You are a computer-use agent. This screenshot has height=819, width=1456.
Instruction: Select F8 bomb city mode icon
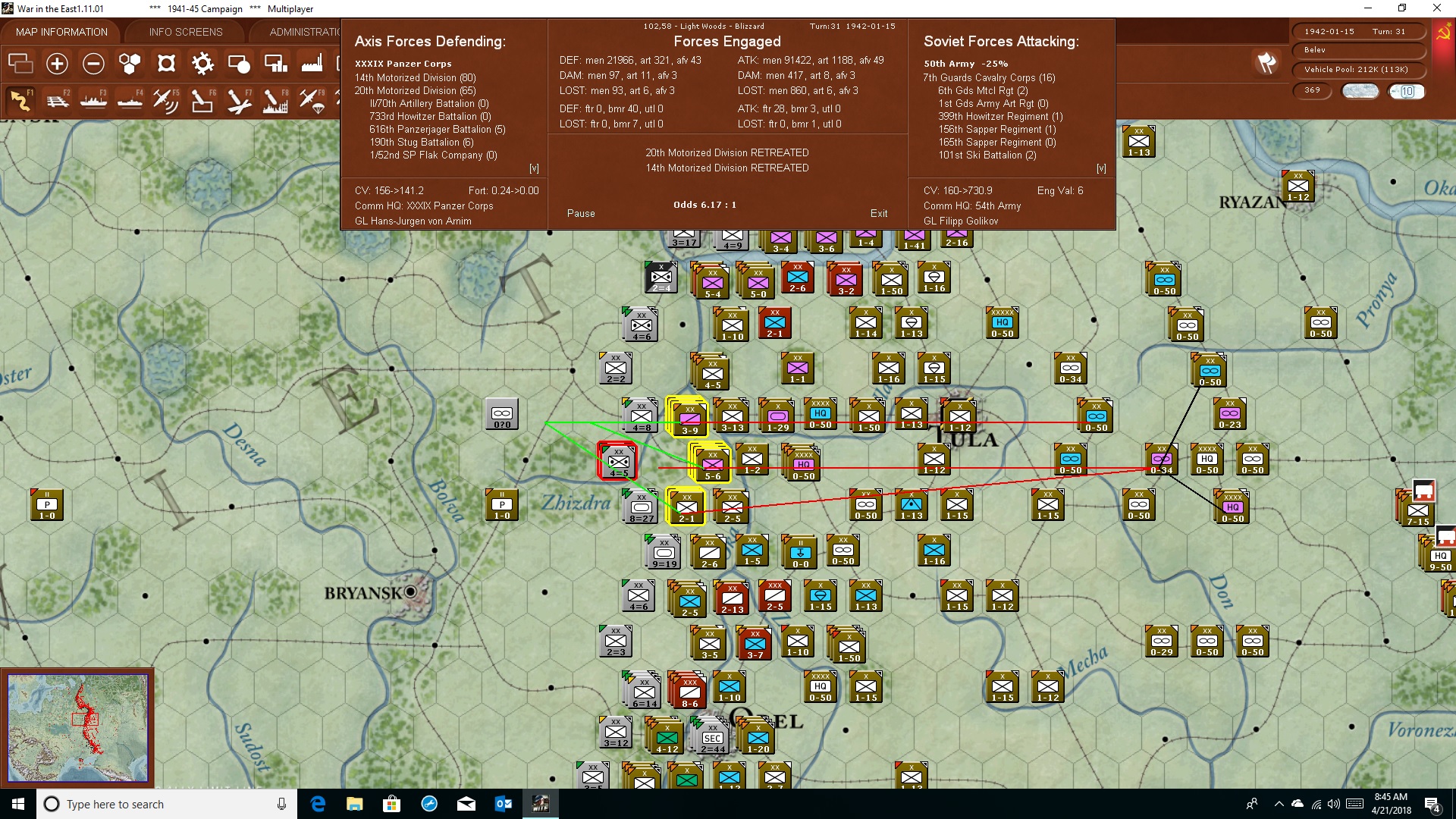275,100
